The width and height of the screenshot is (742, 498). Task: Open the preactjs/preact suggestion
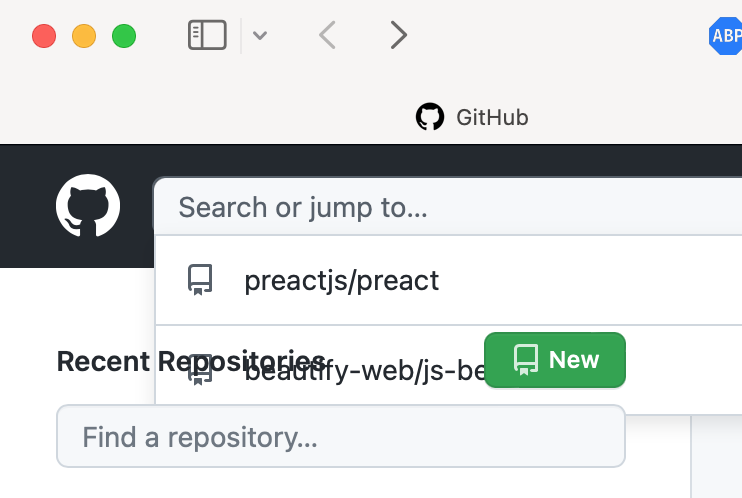point(342,280)
